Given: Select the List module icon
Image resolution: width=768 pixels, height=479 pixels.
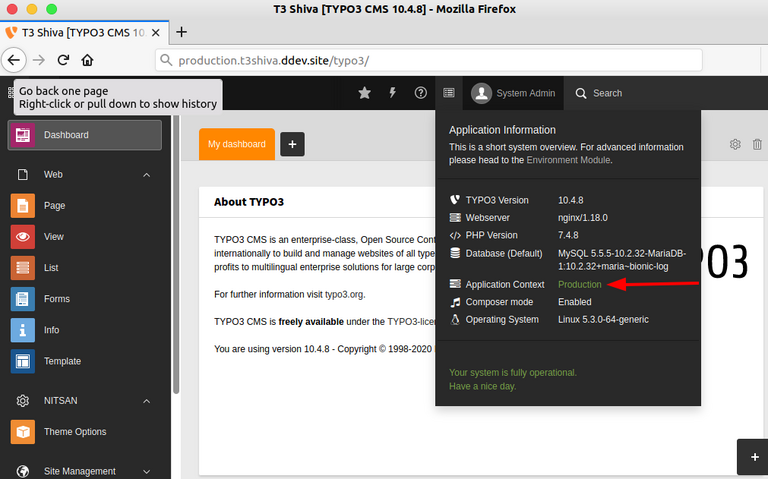Looking at the screenshot, I should click(23, 268).
